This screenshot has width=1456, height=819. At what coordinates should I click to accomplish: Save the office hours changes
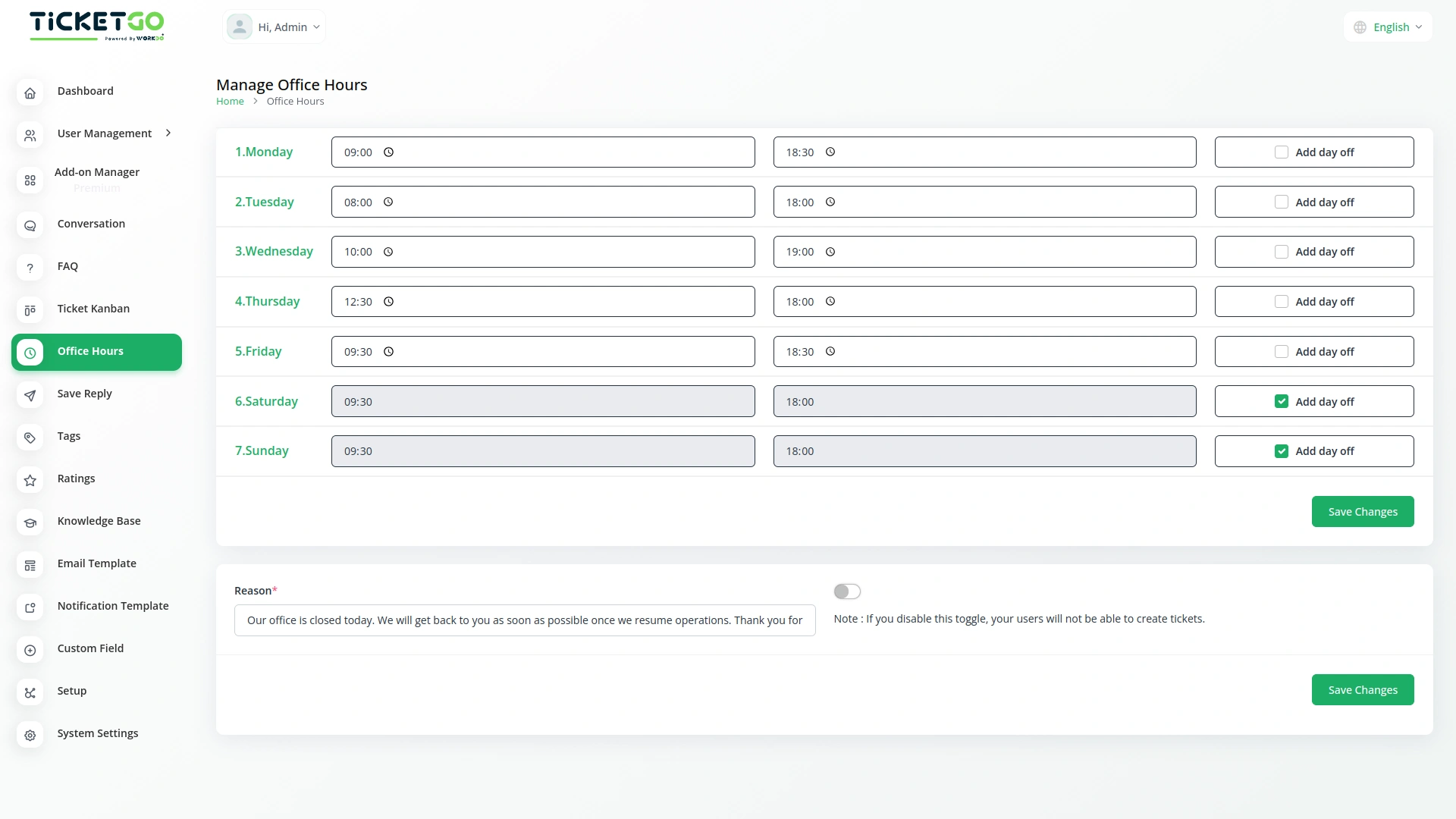[1362, 511]
